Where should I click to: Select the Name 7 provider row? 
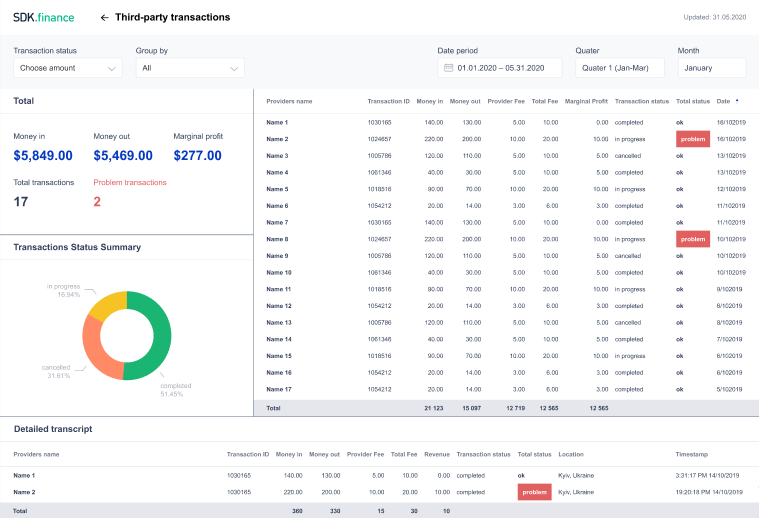click(x=506, y=223)
